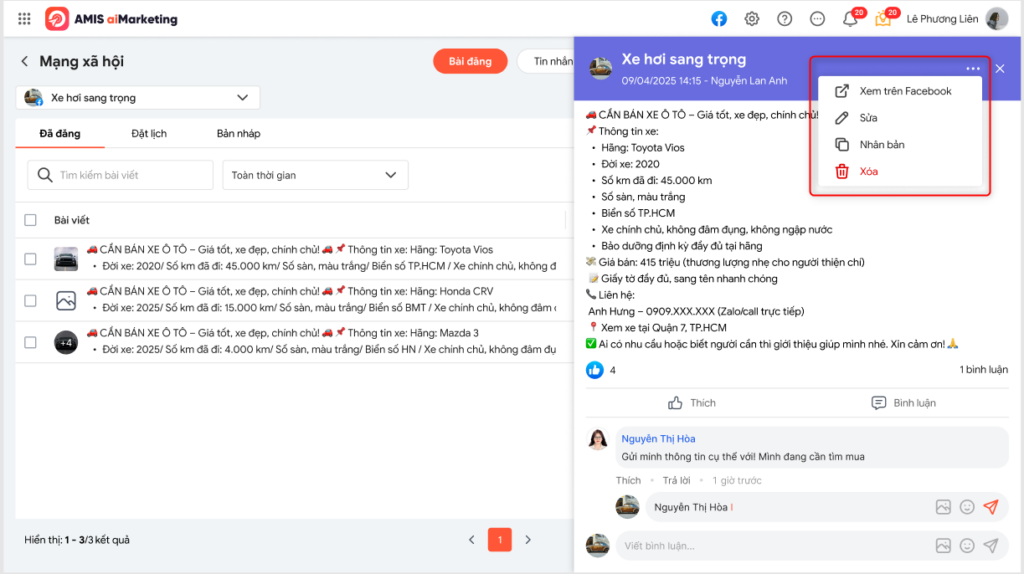
Task: Send the new comment
Action: 991,546
